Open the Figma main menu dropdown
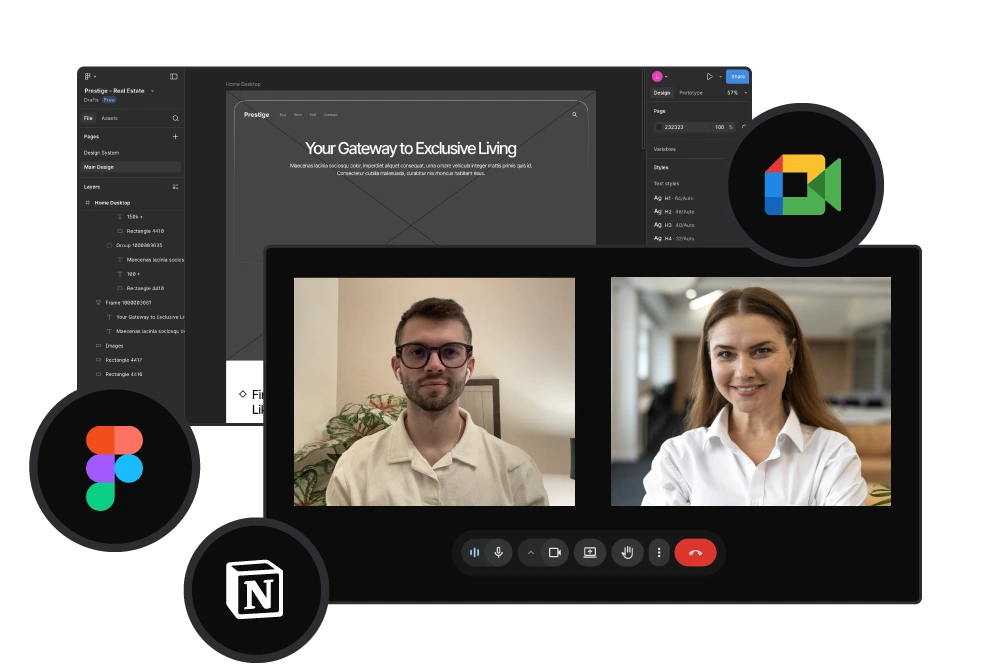1000x667 pixels. click(x=90, y=76)
